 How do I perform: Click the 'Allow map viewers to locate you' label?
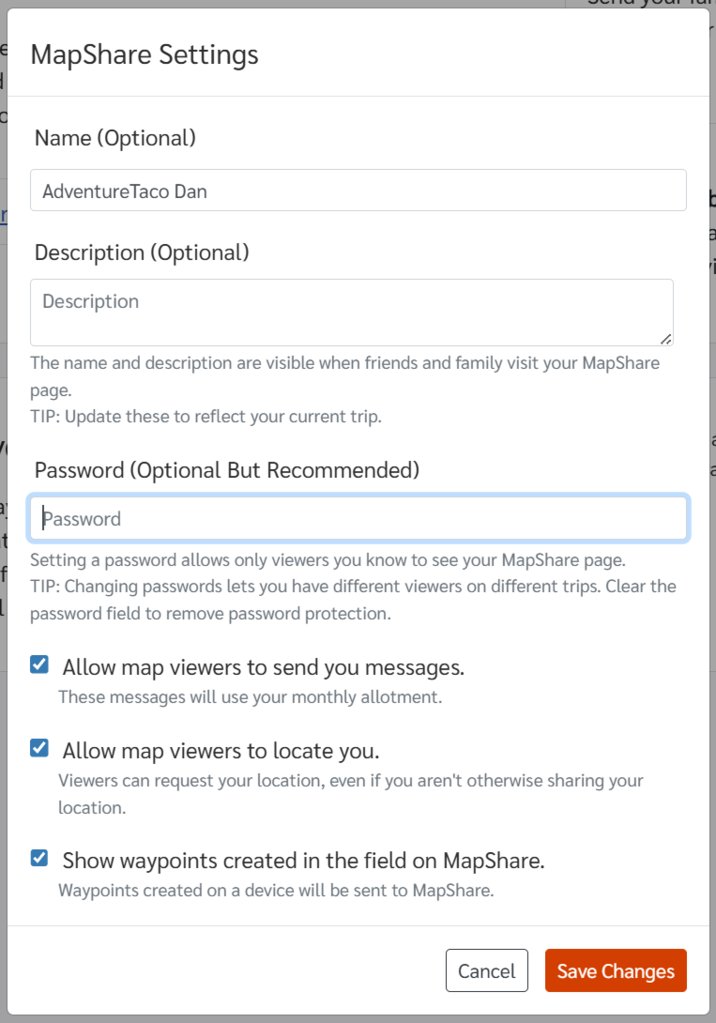click(221, 751)
